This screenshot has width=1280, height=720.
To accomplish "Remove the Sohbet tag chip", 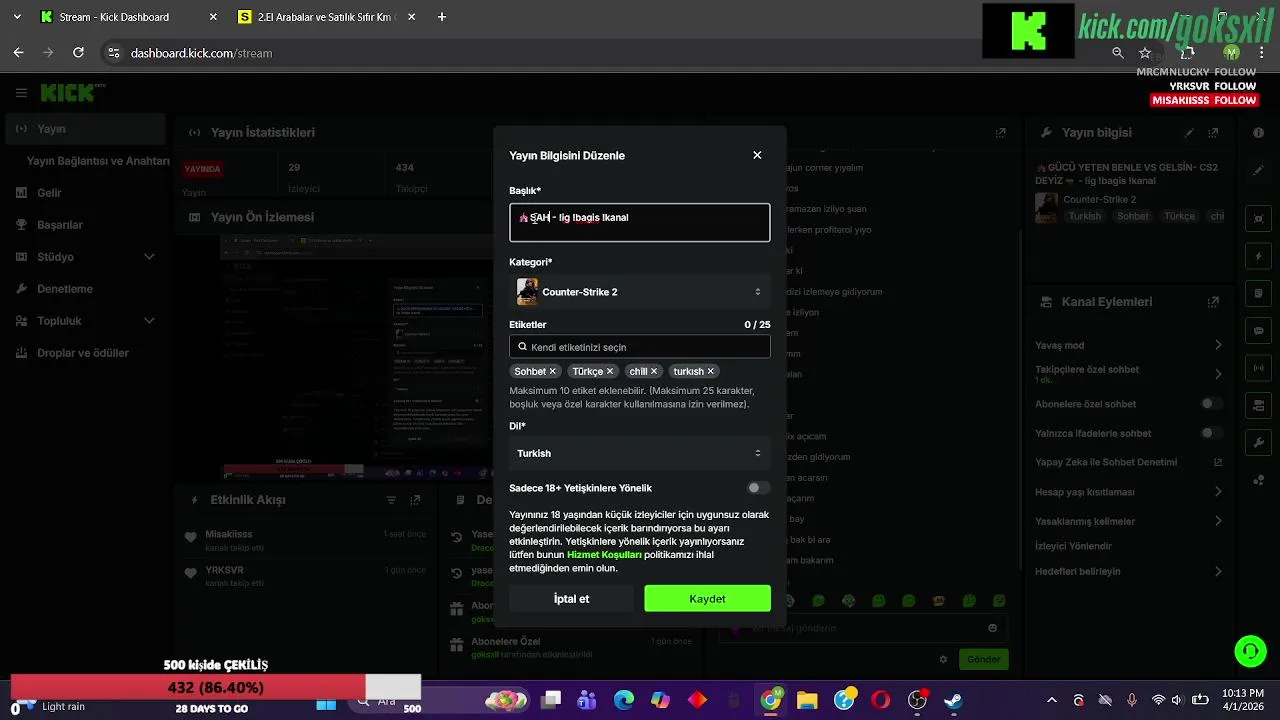I will [x=552, y=371].
